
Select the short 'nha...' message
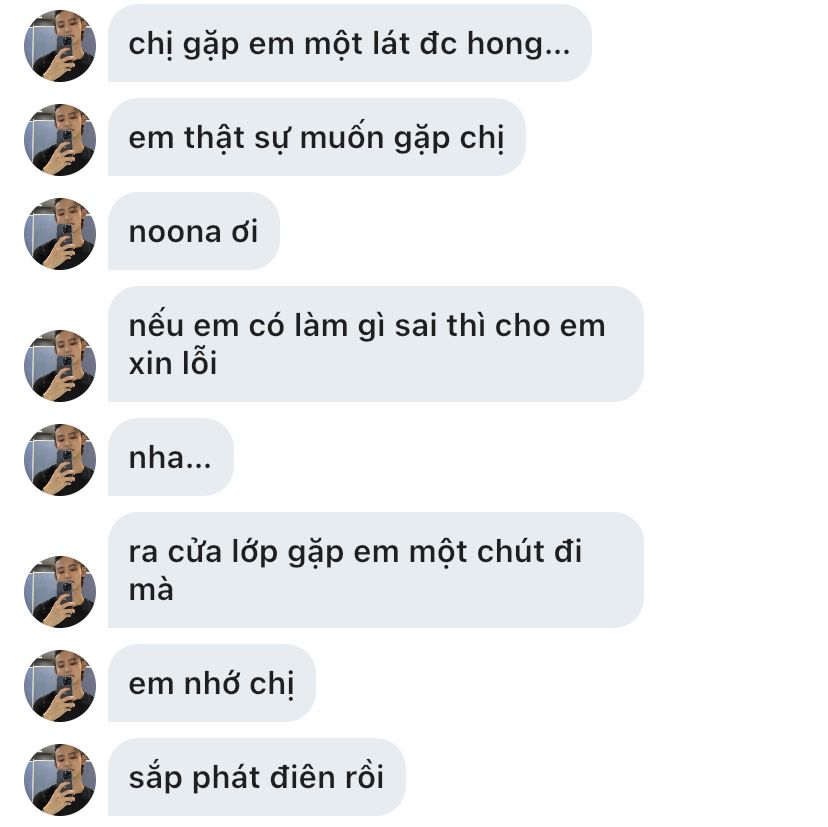tap(171, 457)
